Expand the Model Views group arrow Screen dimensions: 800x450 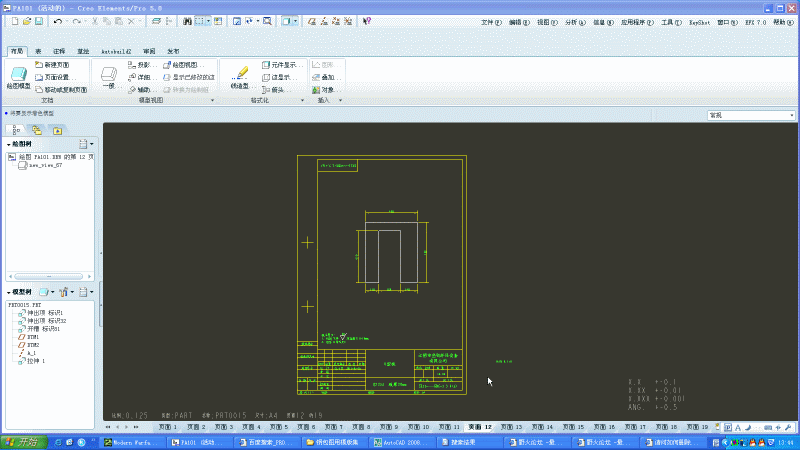[x=212, y=101]
